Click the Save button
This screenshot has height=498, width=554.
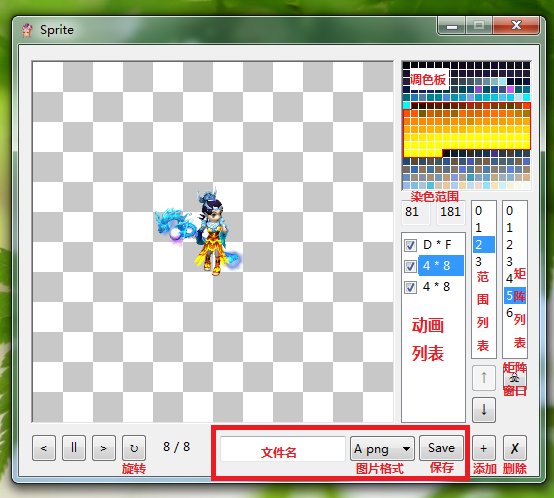tap(441, 448)
